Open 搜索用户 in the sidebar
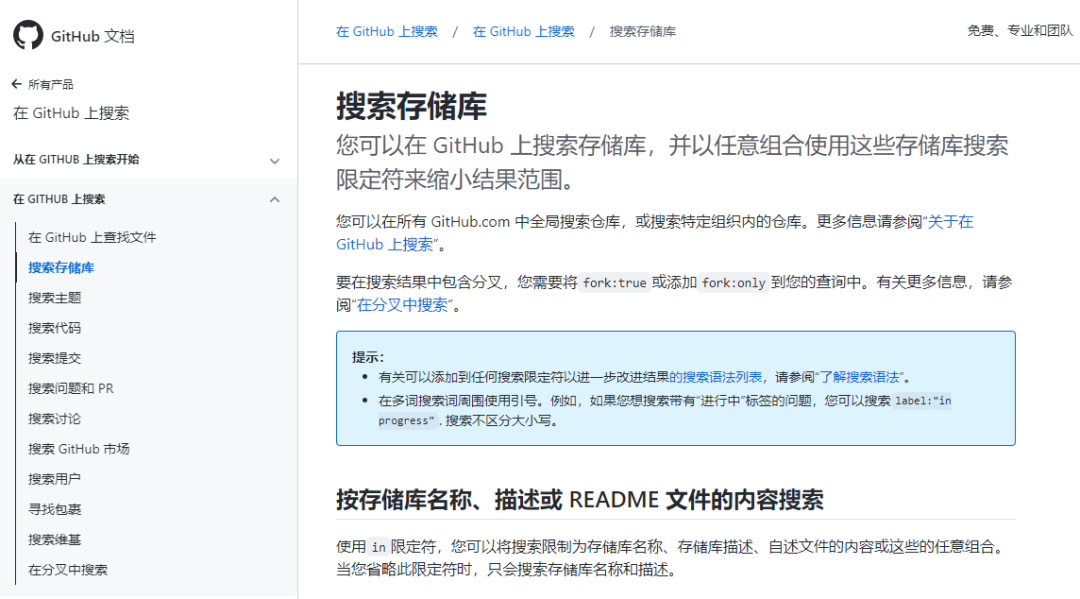The width and height of the screenshot is (1080, 599). [x=54, y=480]
